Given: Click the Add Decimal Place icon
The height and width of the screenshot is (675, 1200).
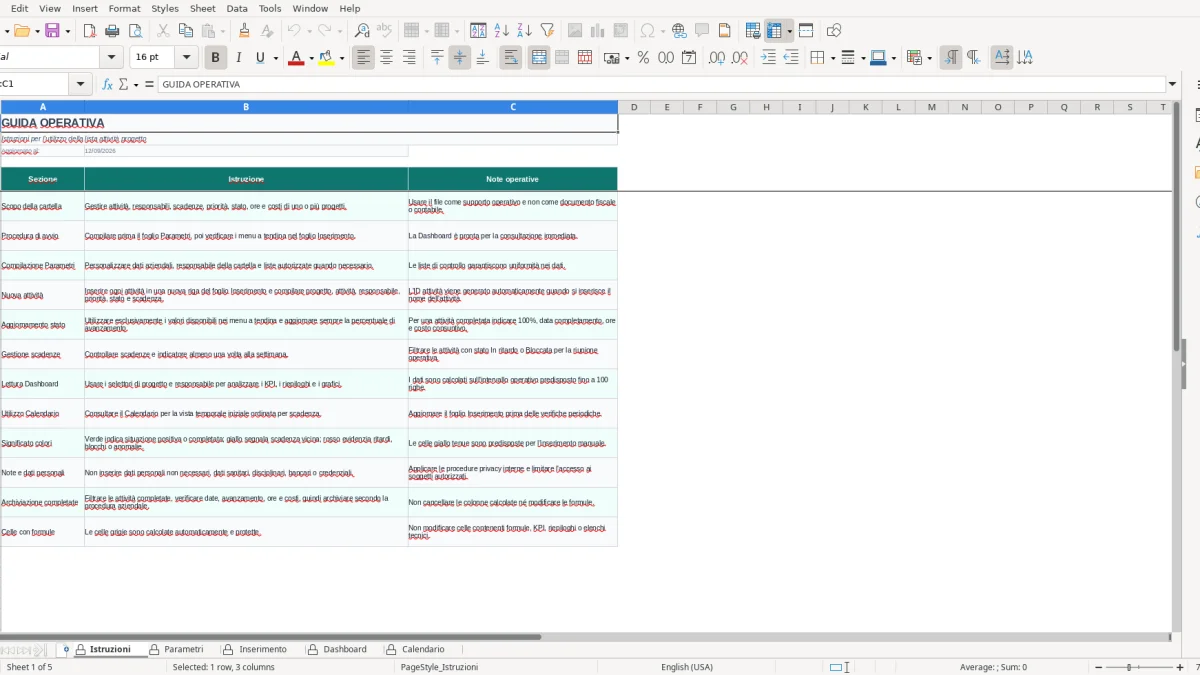Looking at the screenshot, I should point(717,58).
